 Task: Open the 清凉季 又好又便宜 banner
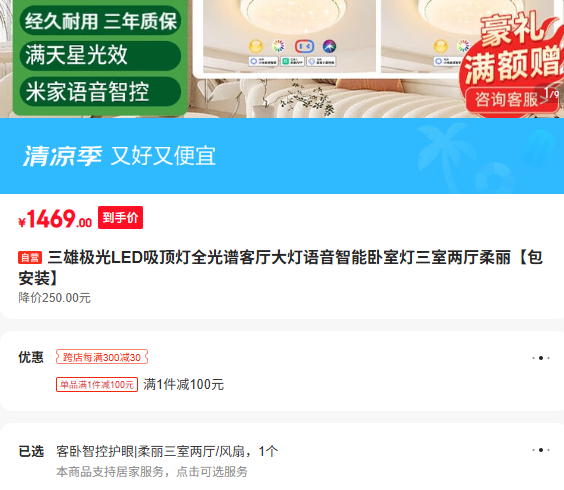(282, 156)
